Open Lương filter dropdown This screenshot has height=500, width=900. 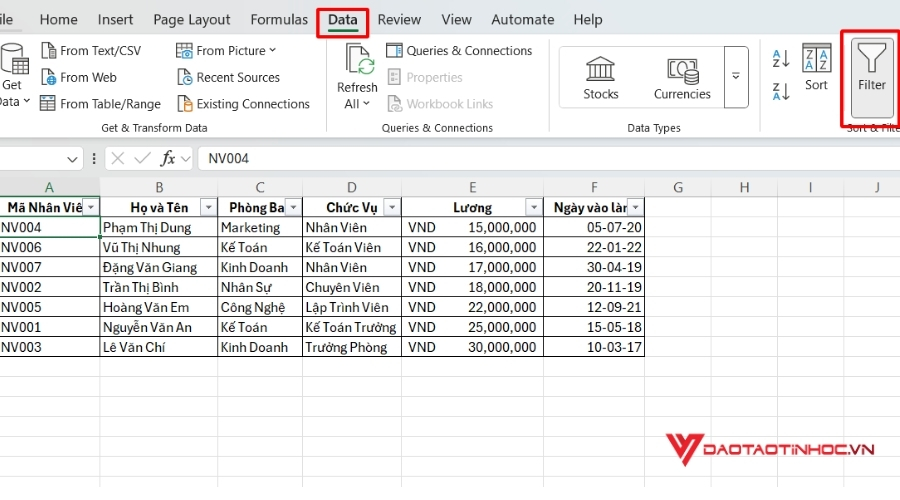click(534, 207)
